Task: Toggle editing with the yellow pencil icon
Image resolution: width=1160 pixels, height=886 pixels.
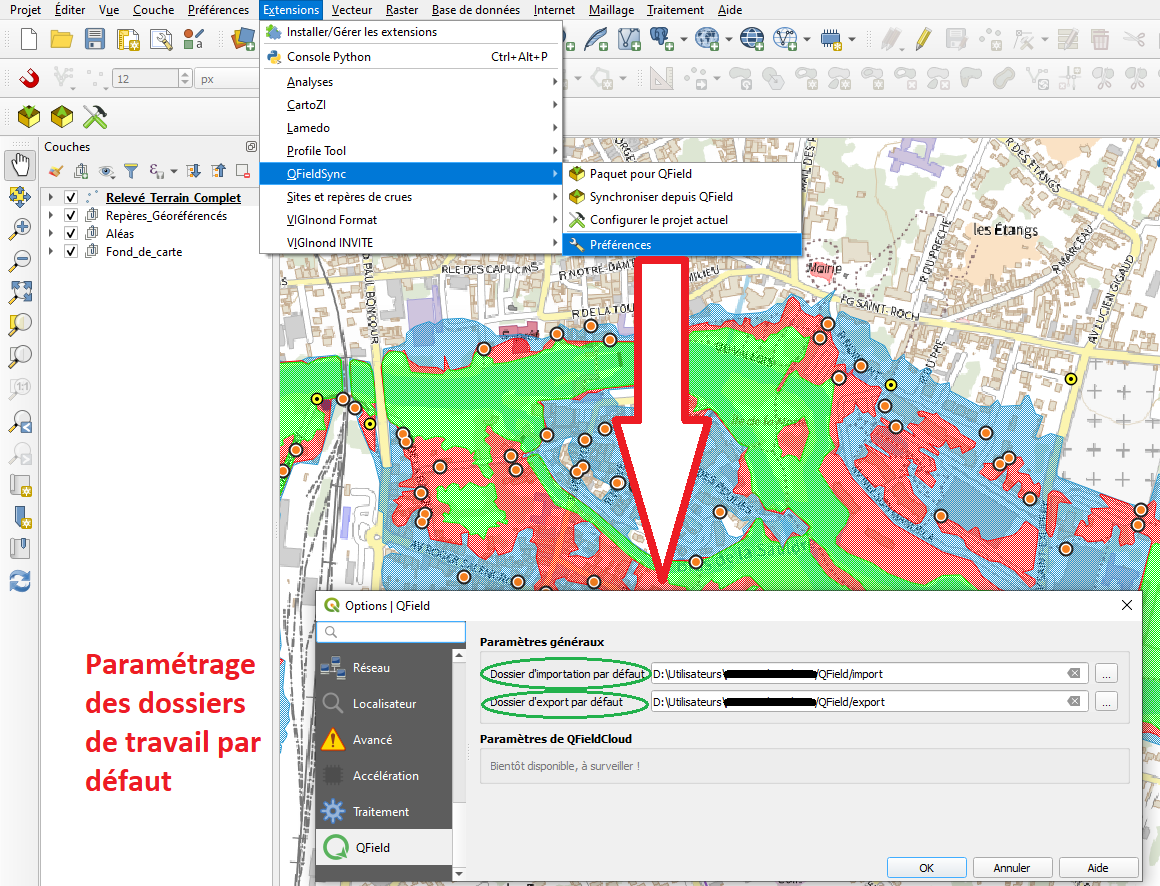Action: [923, 38]
